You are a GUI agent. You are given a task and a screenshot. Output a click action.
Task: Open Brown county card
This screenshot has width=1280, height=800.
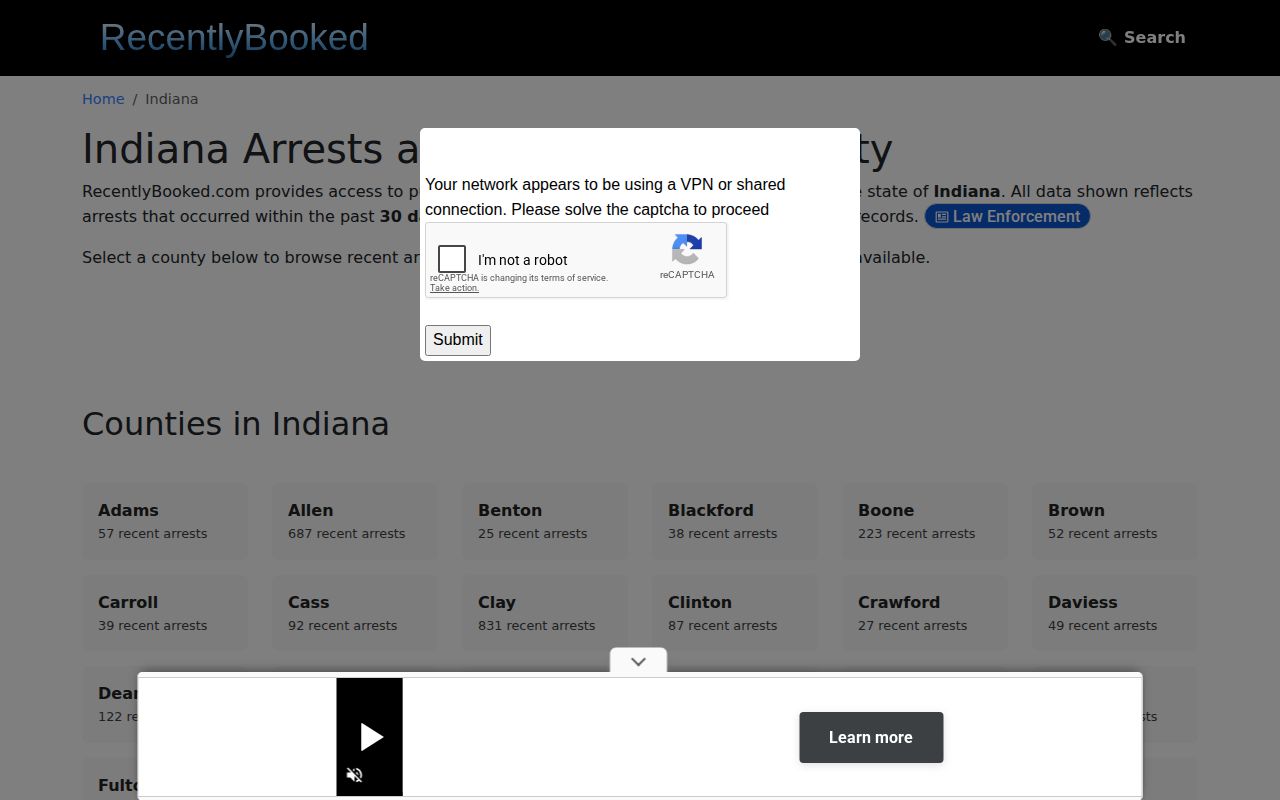click(1115, 521)
